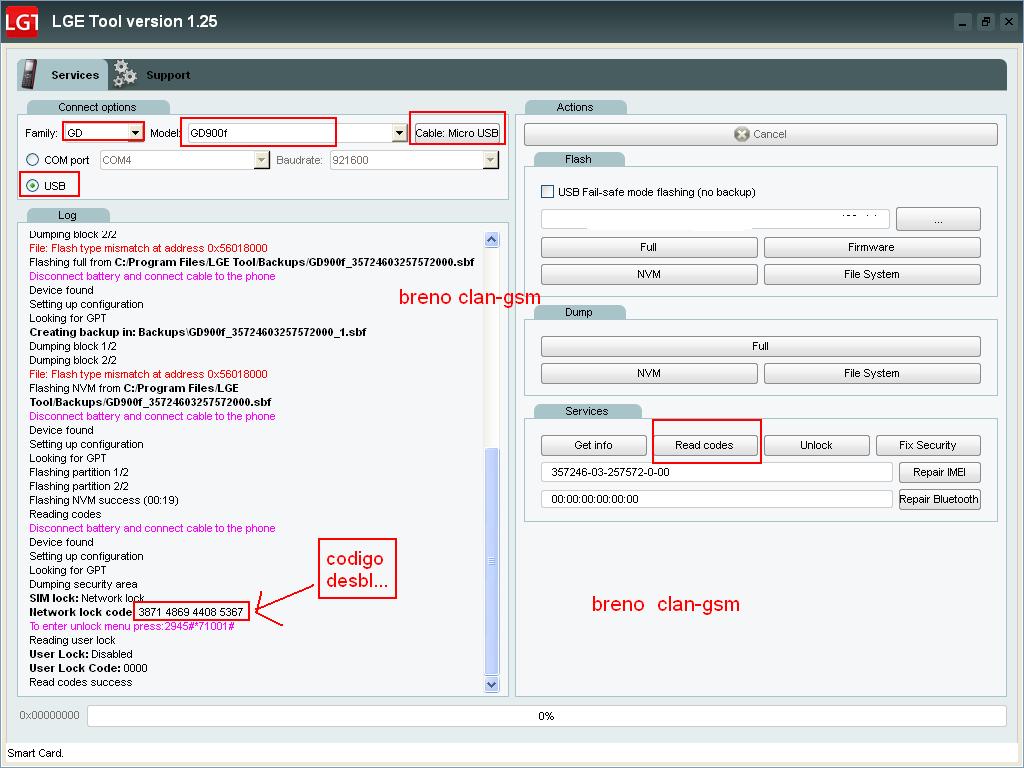
Task: Click the 'Read codes success' log line
Action: pos(80,682)
